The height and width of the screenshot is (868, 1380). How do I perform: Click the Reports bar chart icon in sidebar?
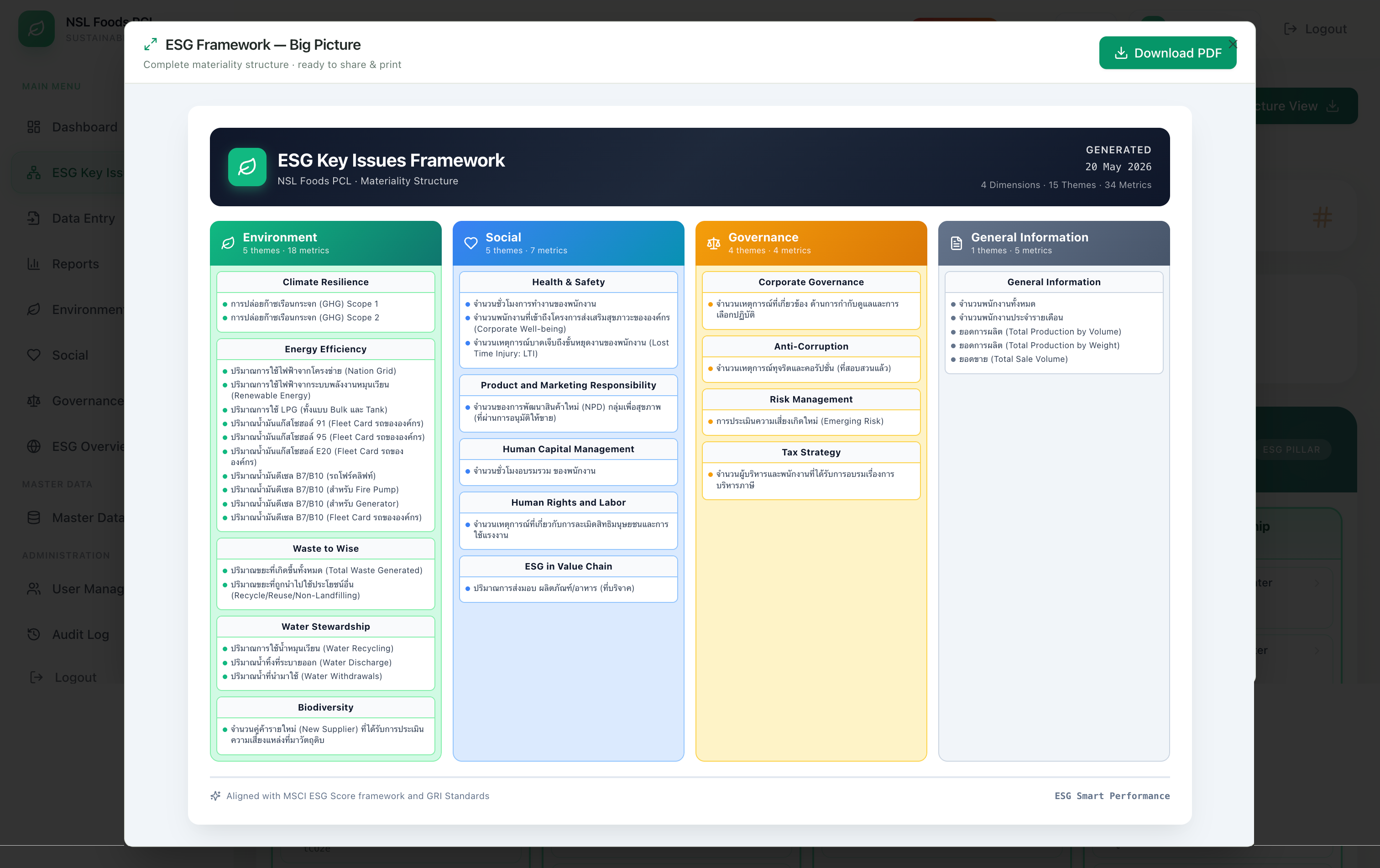34,264
